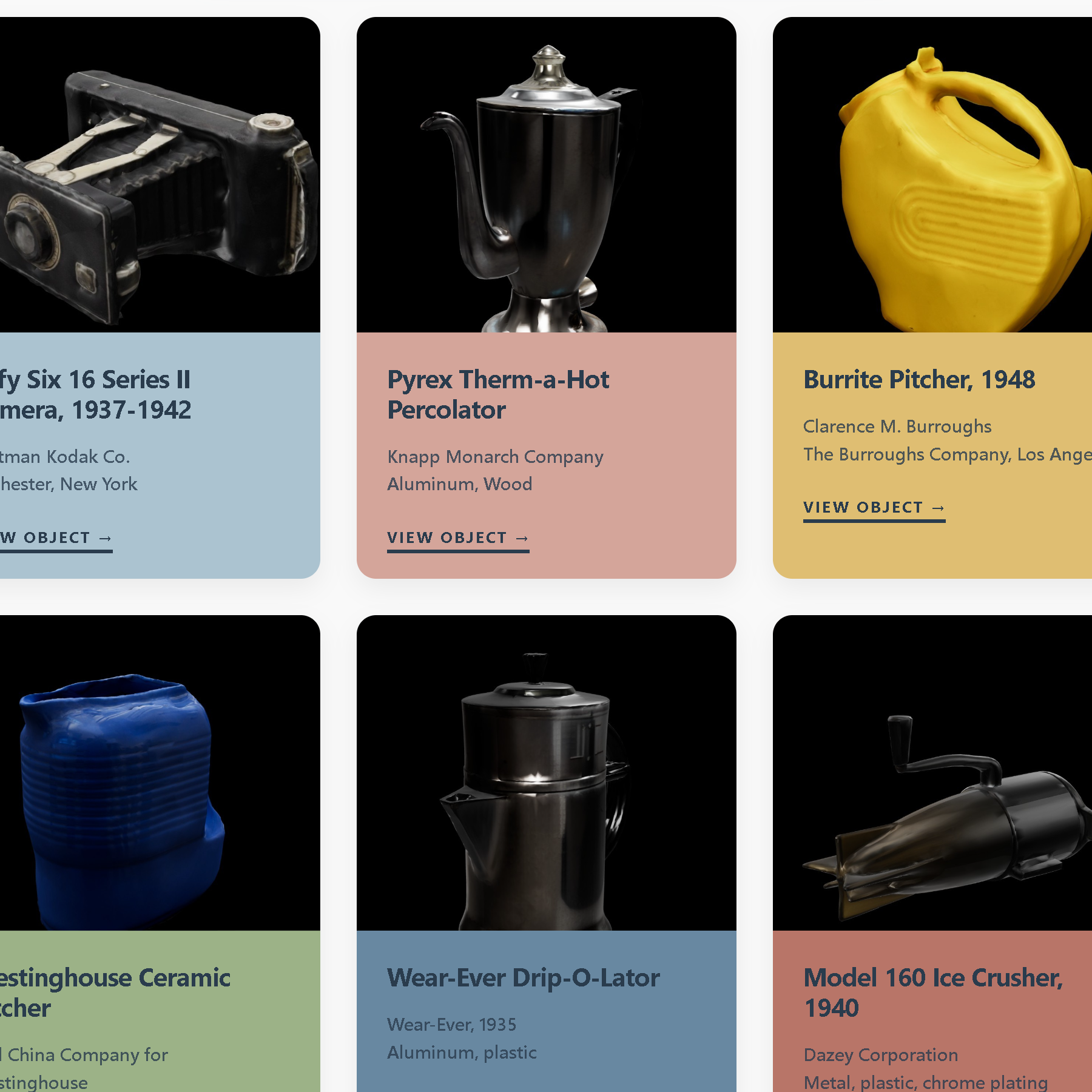
Task: Click arrow icon on Kodak camera card
Action: [106, 538]
